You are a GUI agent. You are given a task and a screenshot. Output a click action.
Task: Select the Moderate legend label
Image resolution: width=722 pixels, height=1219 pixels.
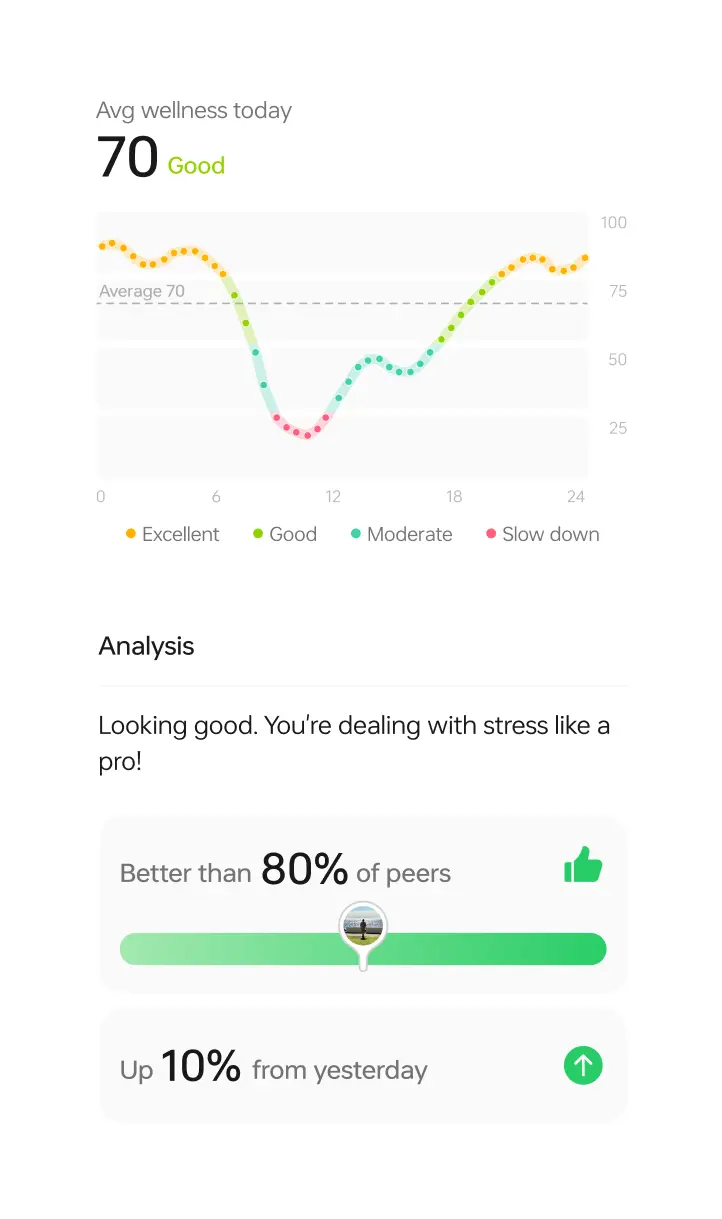[x=409, y=534]
